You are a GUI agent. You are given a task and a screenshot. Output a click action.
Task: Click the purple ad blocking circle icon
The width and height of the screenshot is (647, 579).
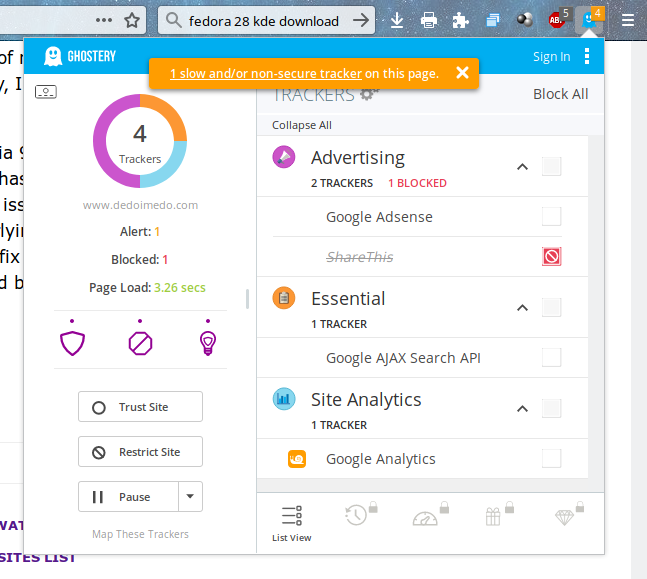140,343
